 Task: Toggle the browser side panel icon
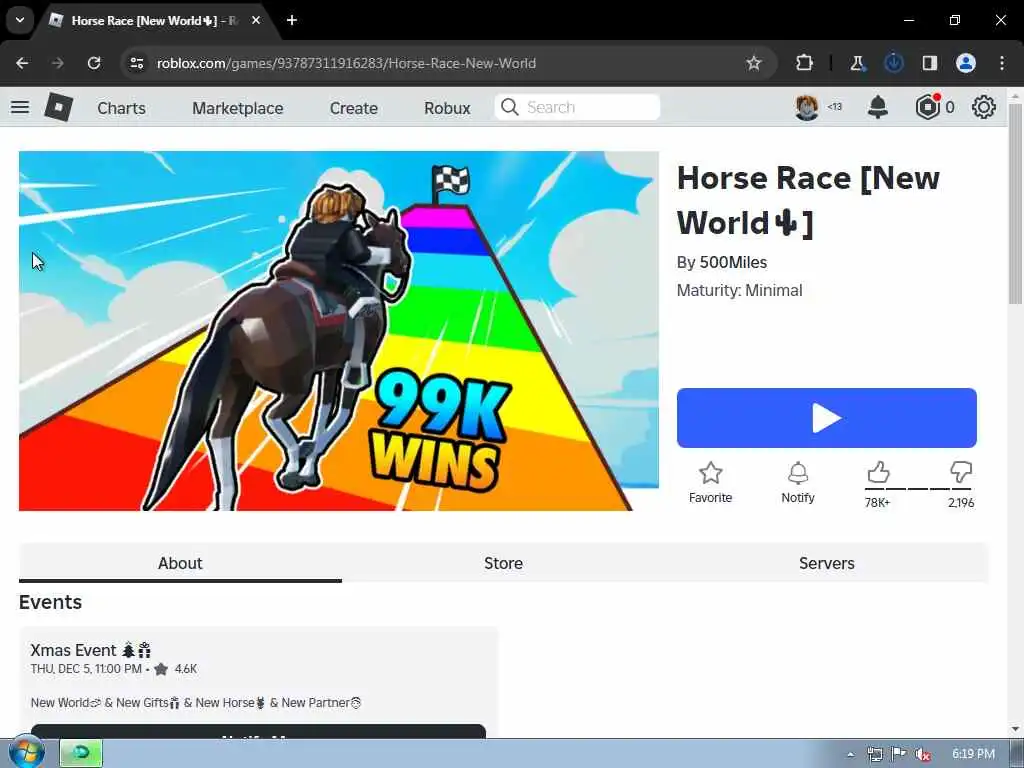[x=929, y=63]
